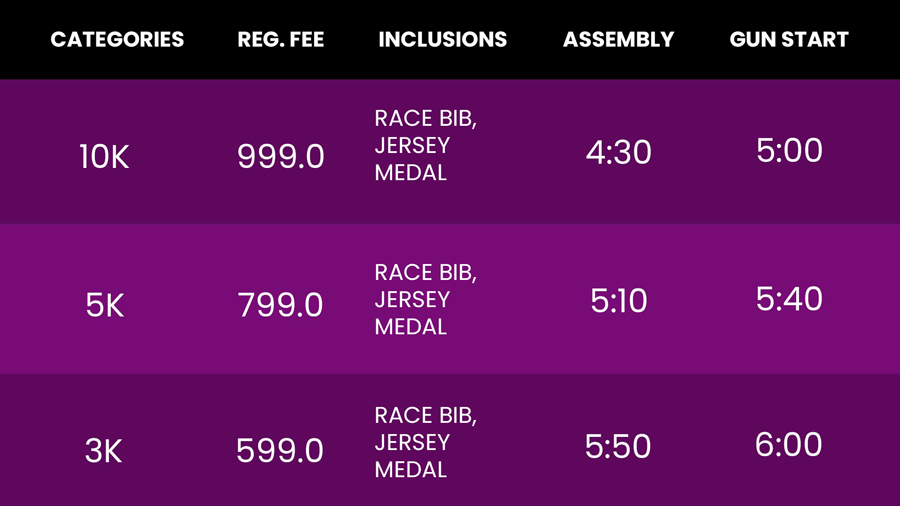Select the 5K category cell
The height and width of the screenshot is (506, 900).
(x=104, y=305)
